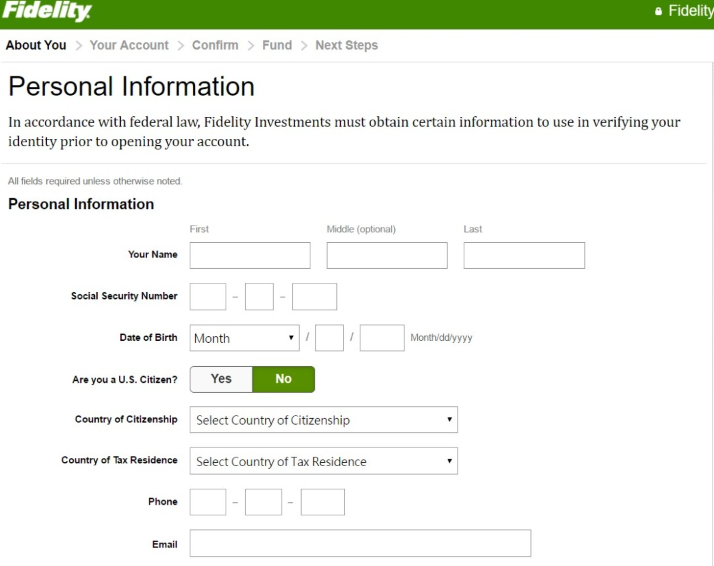
Task: Focus the last Social Security Number box
Action: click(x=314, y=297)
